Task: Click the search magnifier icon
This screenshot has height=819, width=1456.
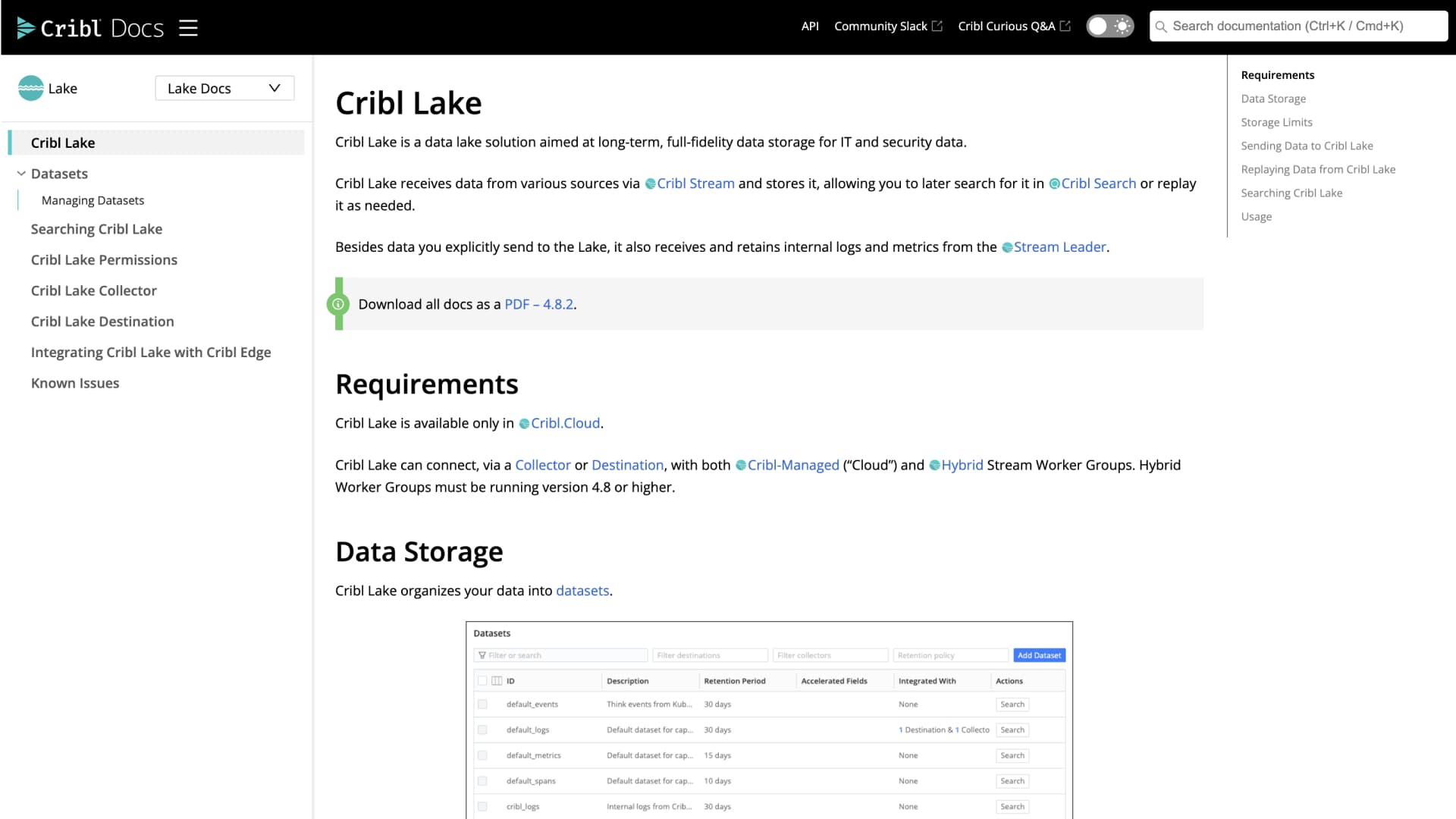Action: click(1160, 27)
